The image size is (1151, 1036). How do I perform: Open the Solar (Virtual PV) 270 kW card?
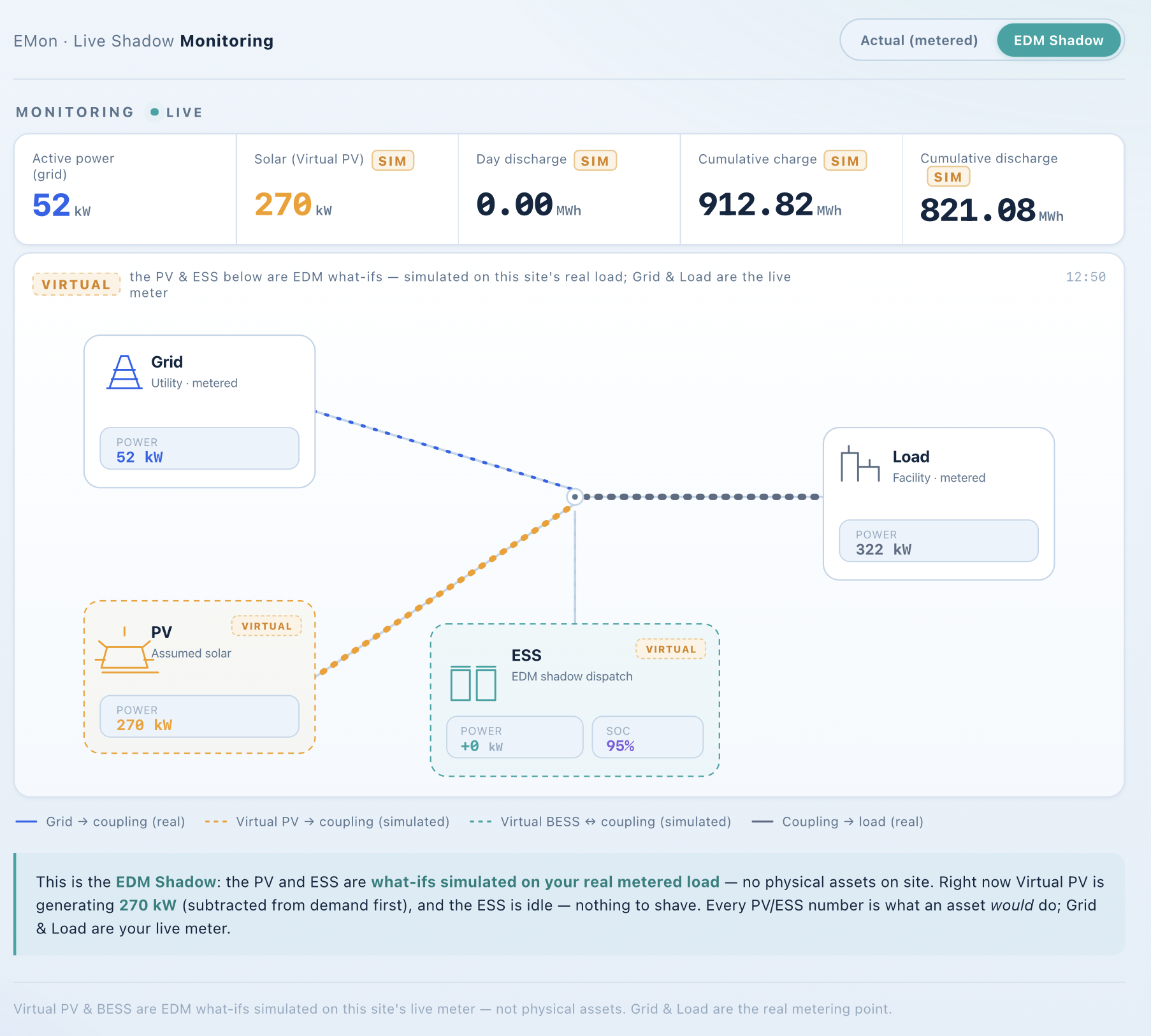pyautogui.click(x=347, y=189)
